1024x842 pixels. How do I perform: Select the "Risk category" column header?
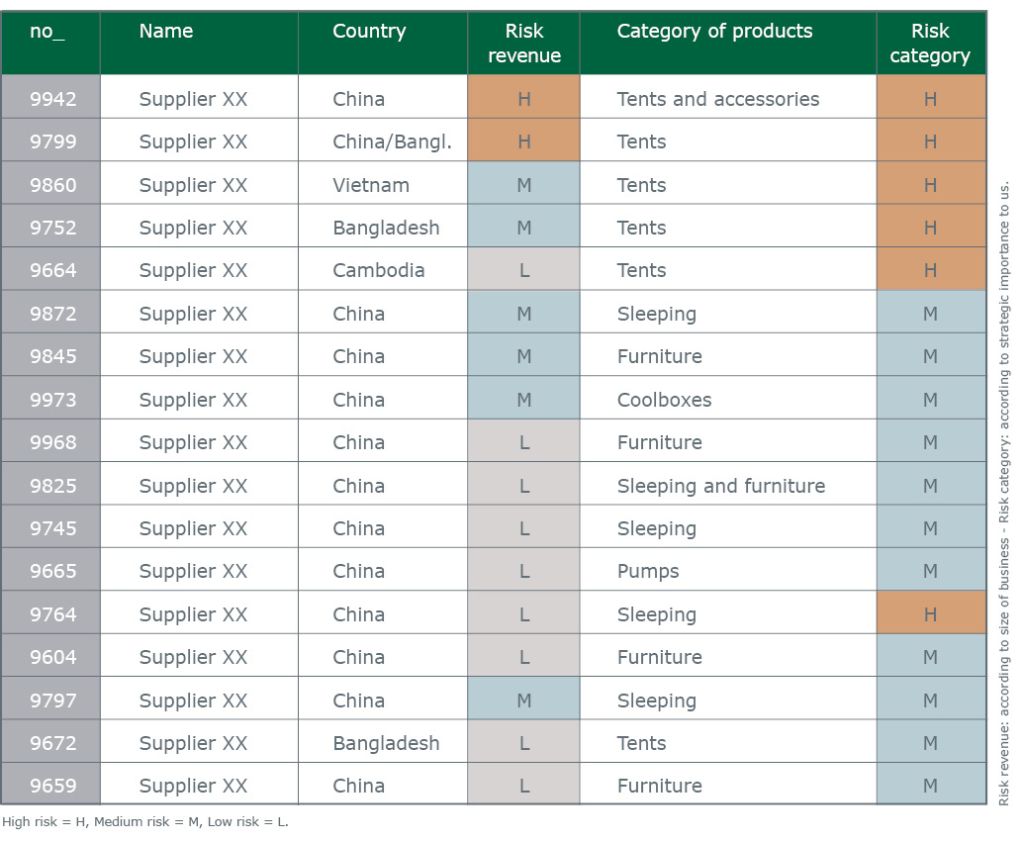tap(930, 44)
